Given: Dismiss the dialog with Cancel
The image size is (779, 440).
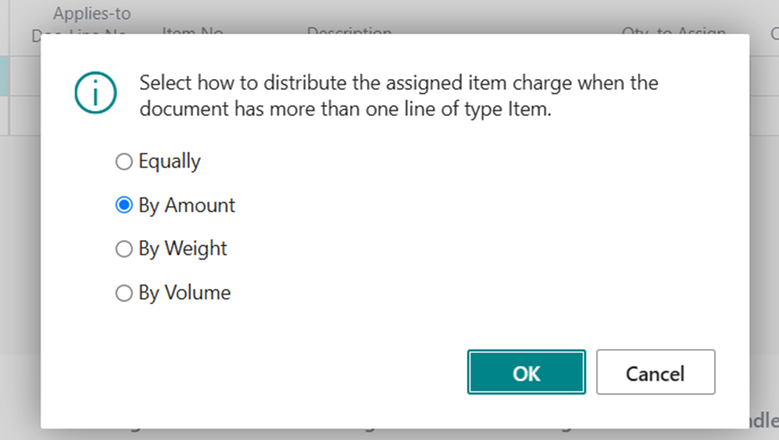Looking at the screenshot, I should click(655, 372).
